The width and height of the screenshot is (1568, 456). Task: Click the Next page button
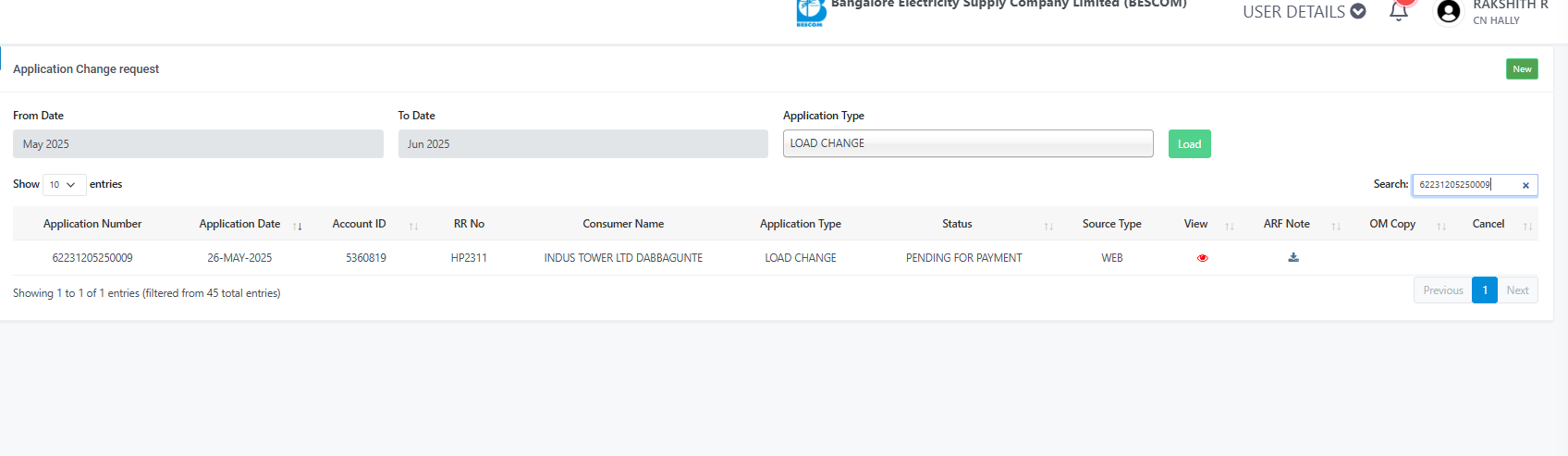pyautogui.click(x=1517, y=290)
